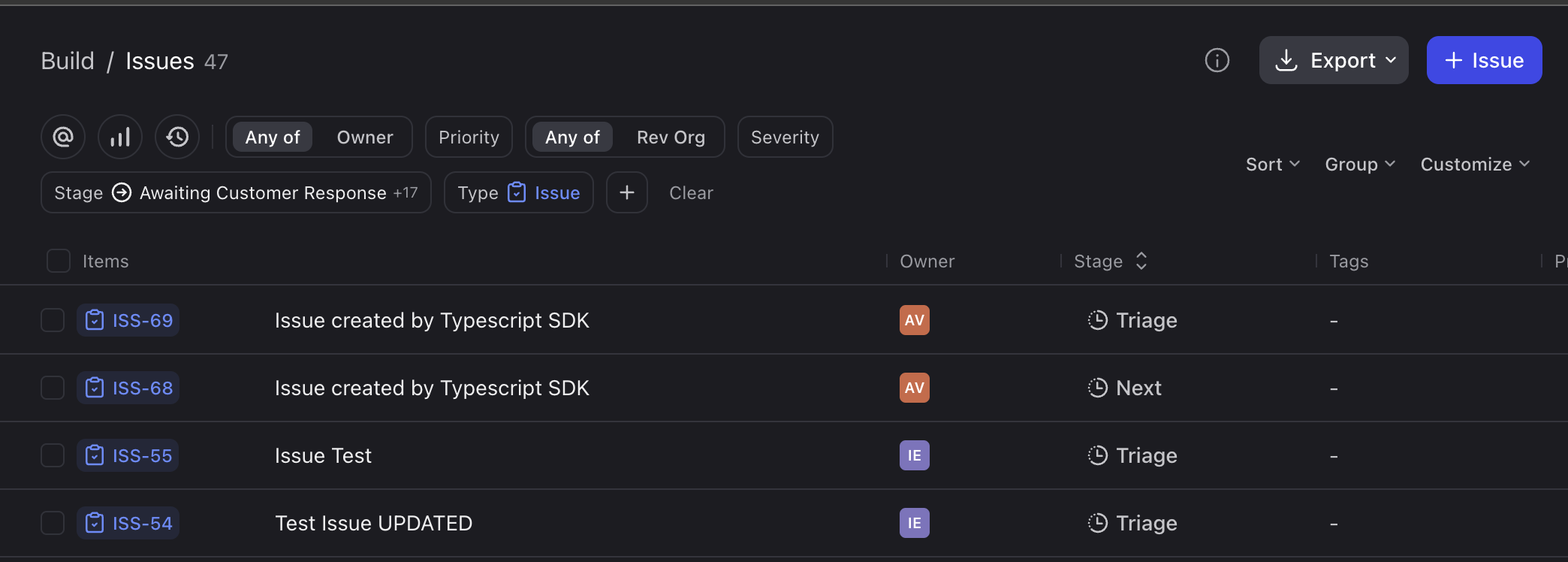Screen dimensions: 1568x562
Task: Toggle the select-all Items checkbox
Action: coord(59,261)
